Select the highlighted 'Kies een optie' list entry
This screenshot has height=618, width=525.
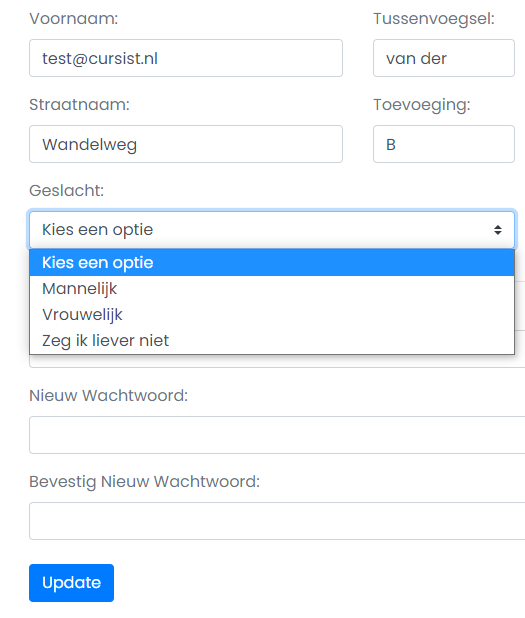272,262
